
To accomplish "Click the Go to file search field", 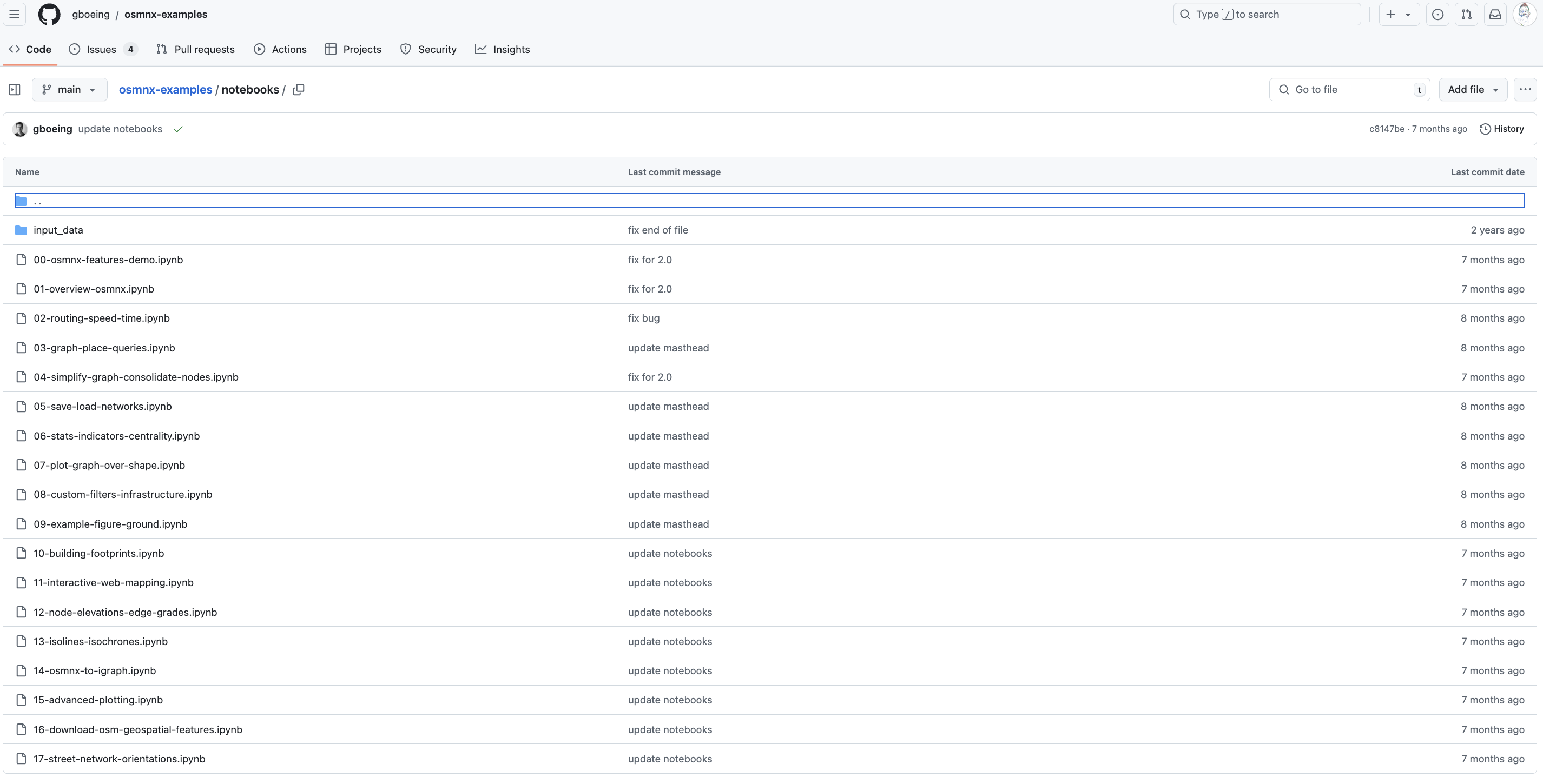I will click(1349, 89).
